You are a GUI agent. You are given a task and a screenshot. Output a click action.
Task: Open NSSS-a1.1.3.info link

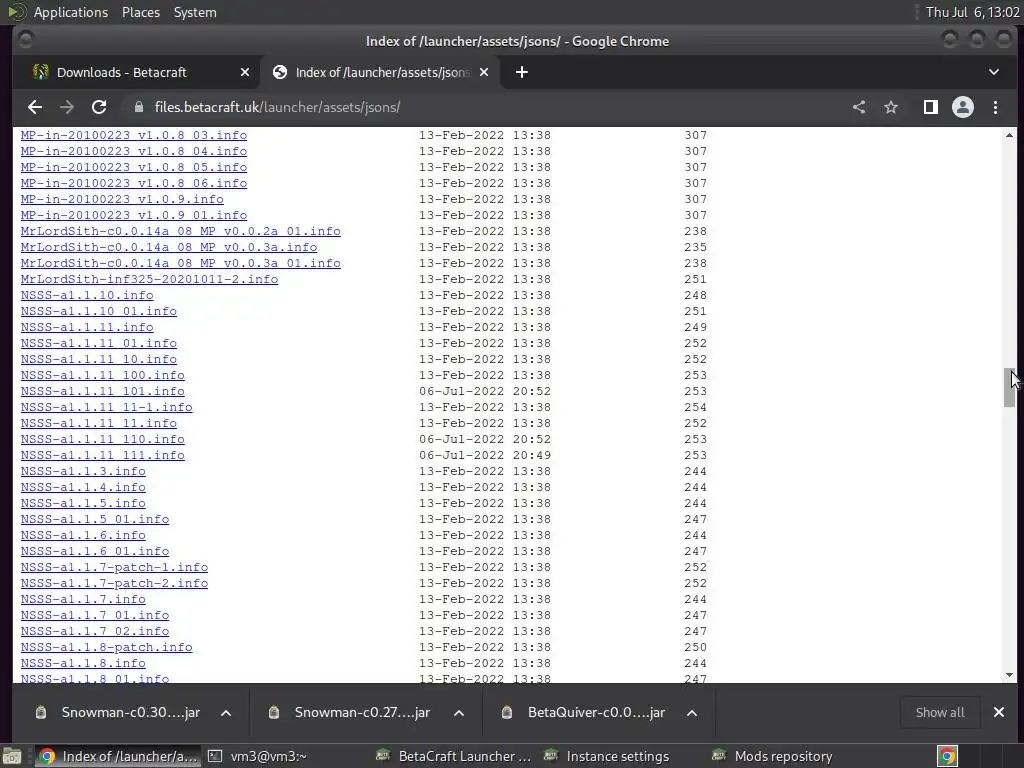(83, 472)
